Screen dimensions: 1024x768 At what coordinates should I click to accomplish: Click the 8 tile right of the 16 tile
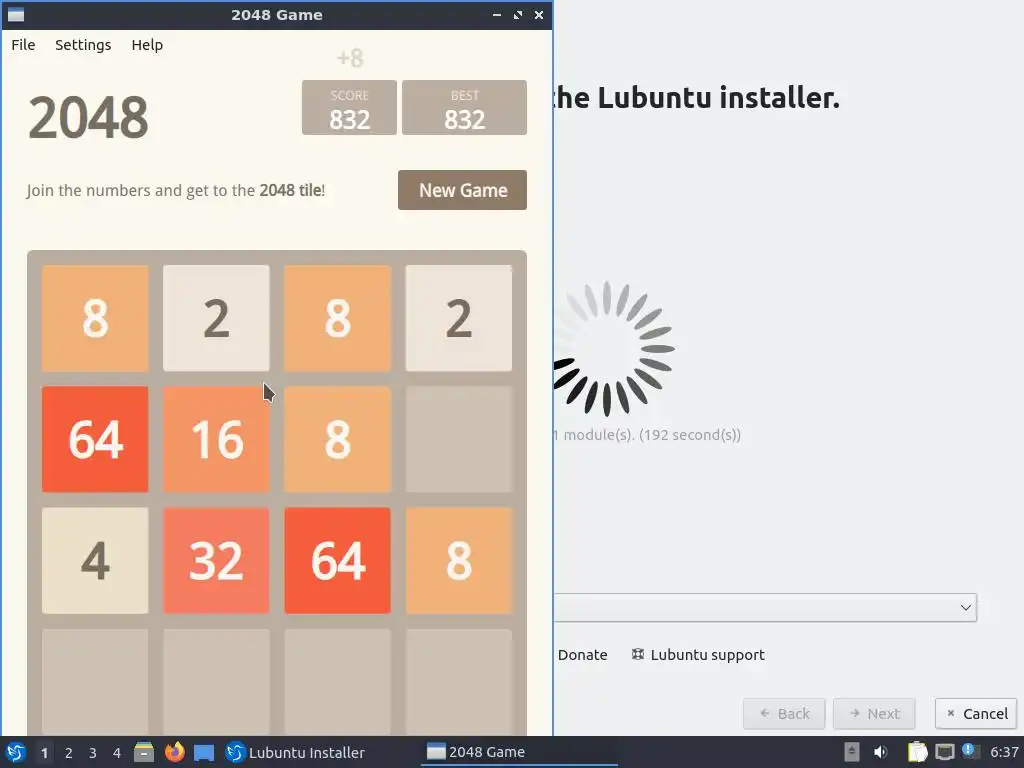(x=338, y=439)
